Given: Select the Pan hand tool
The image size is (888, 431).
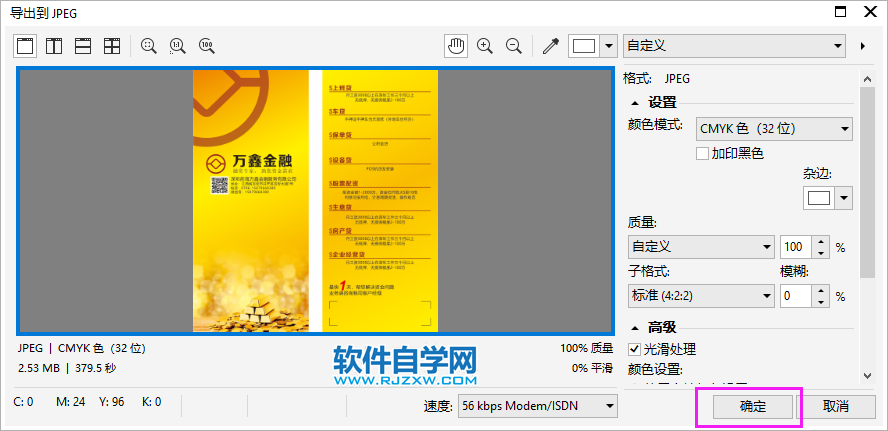Looking at the screenshot, I should [x=456, y=46].
